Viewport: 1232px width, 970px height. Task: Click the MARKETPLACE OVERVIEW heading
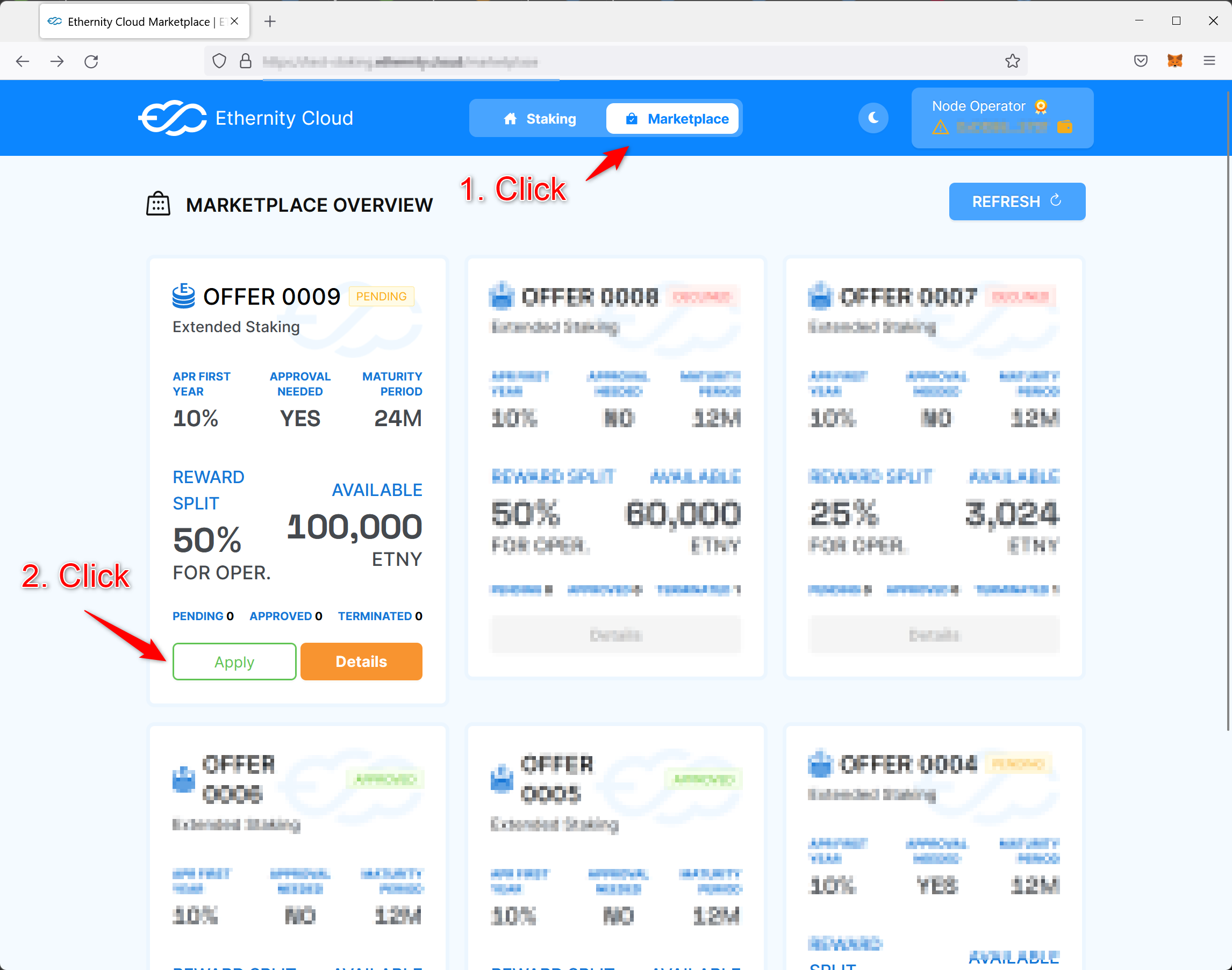click(309, 205)
